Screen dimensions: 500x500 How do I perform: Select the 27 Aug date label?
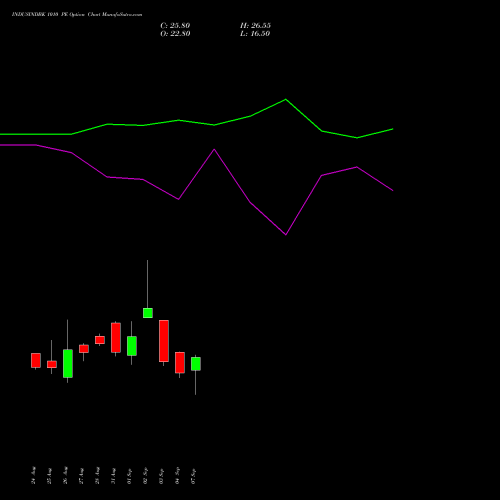[81, 476]
